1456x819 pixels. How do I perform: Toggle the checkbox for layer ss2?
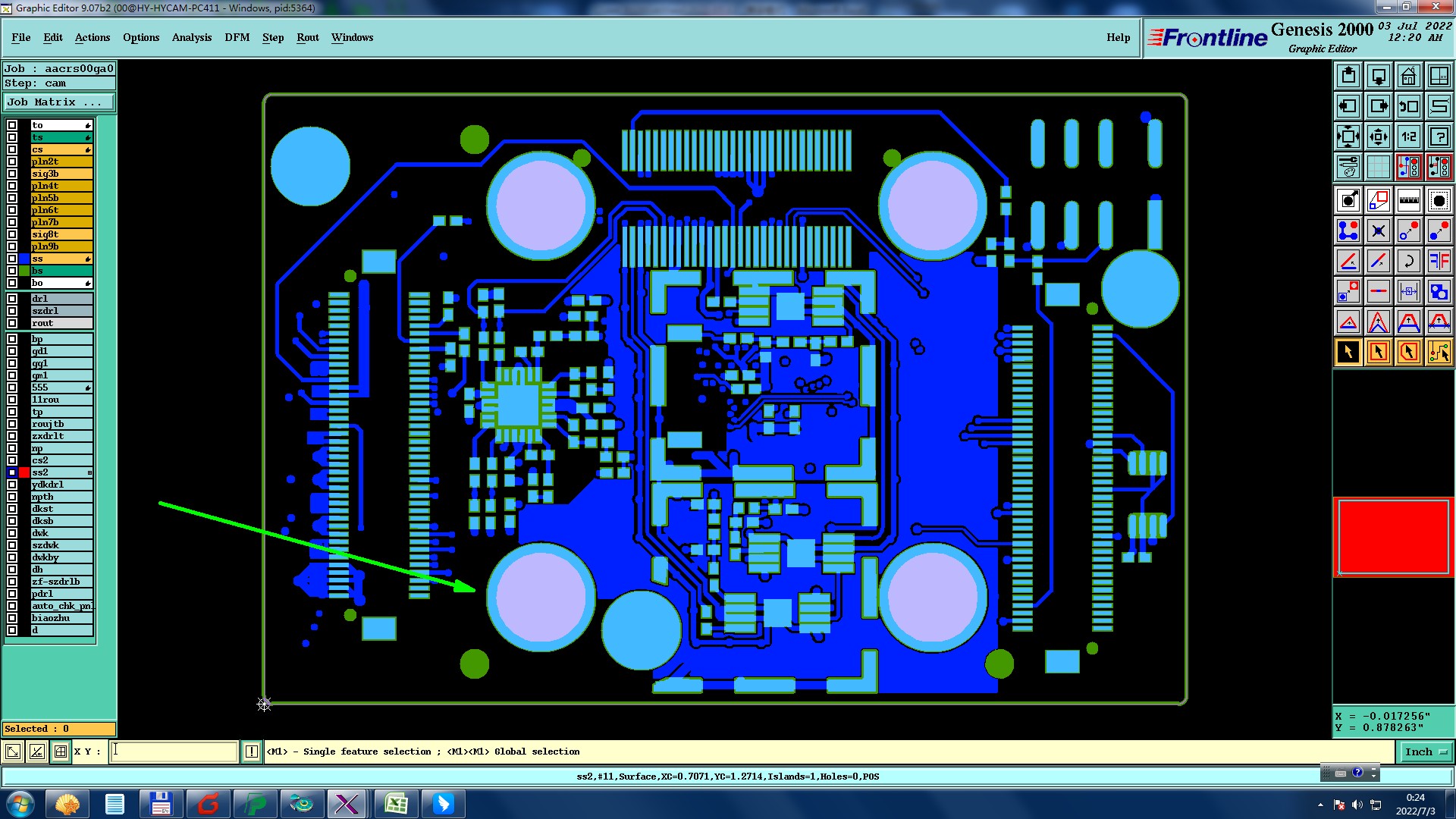12,472
